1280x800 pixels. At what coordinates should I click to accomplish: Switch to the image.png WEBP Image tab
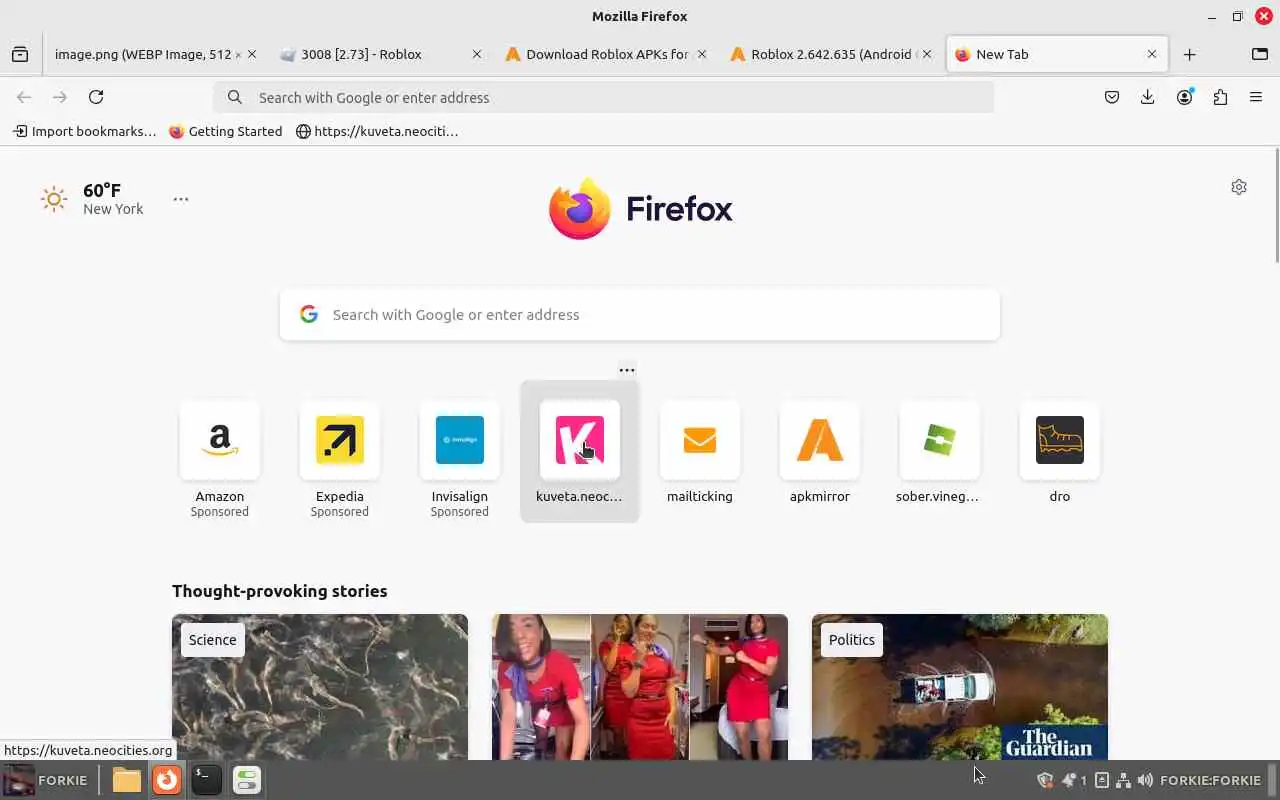pyautogui.click(x=143, y=55)
